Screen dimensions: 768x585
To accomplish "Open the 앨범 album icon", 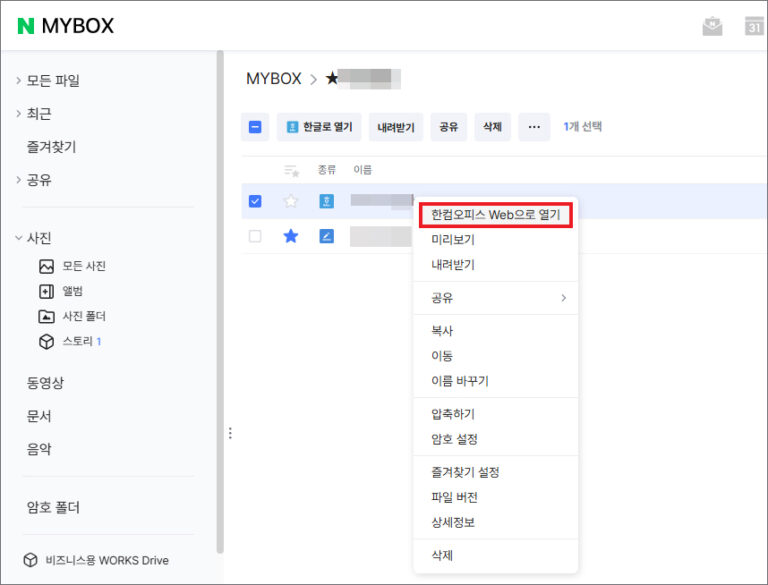I will [47, 292].
